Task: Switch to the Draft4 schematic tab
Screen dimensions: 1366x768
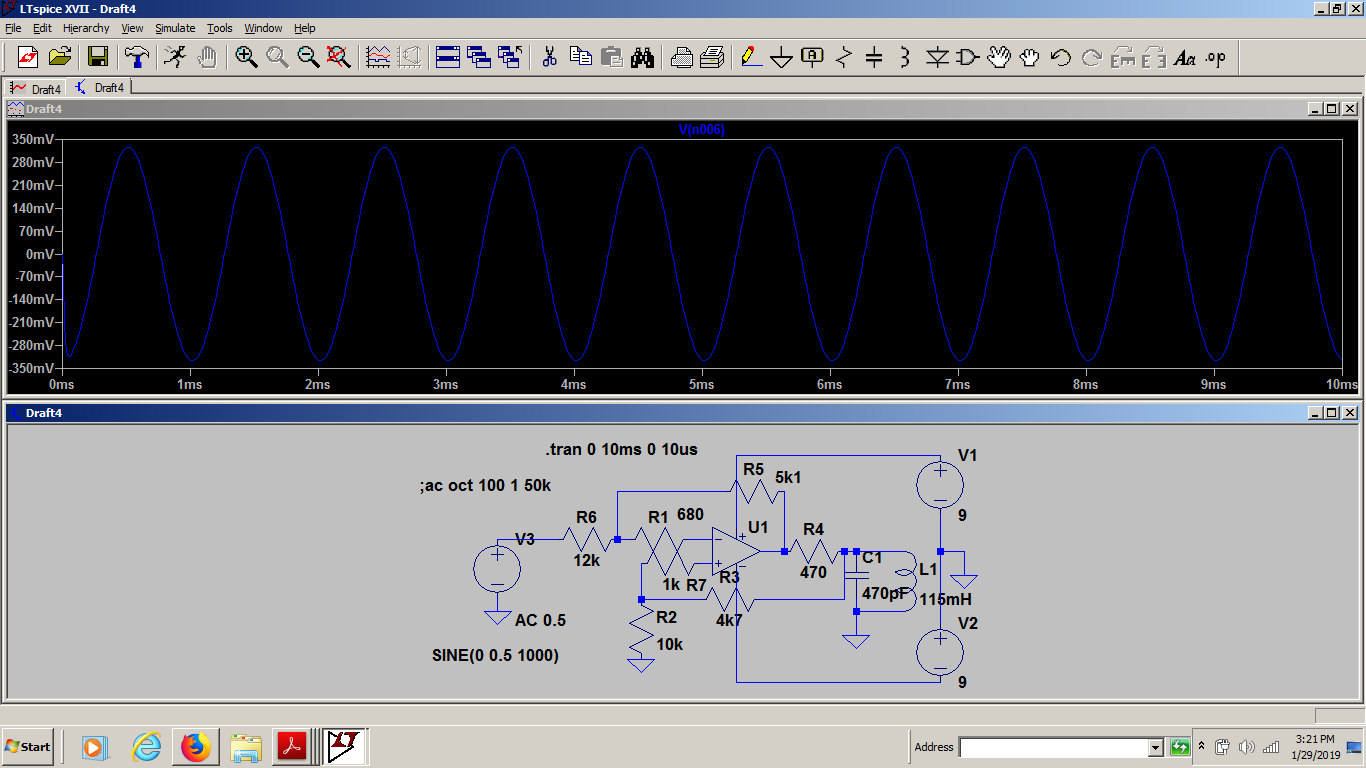Action: point(99,87)
